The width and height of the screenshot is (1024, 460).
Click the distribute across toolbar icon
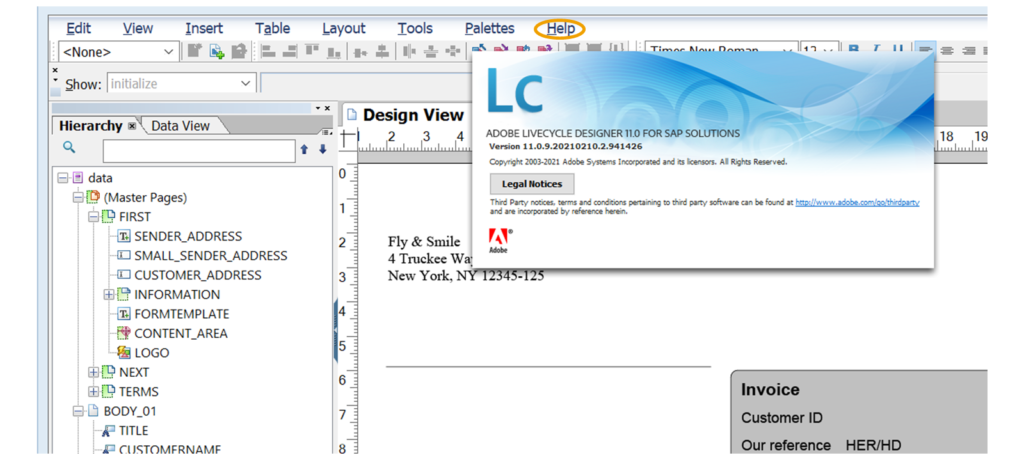409,51
